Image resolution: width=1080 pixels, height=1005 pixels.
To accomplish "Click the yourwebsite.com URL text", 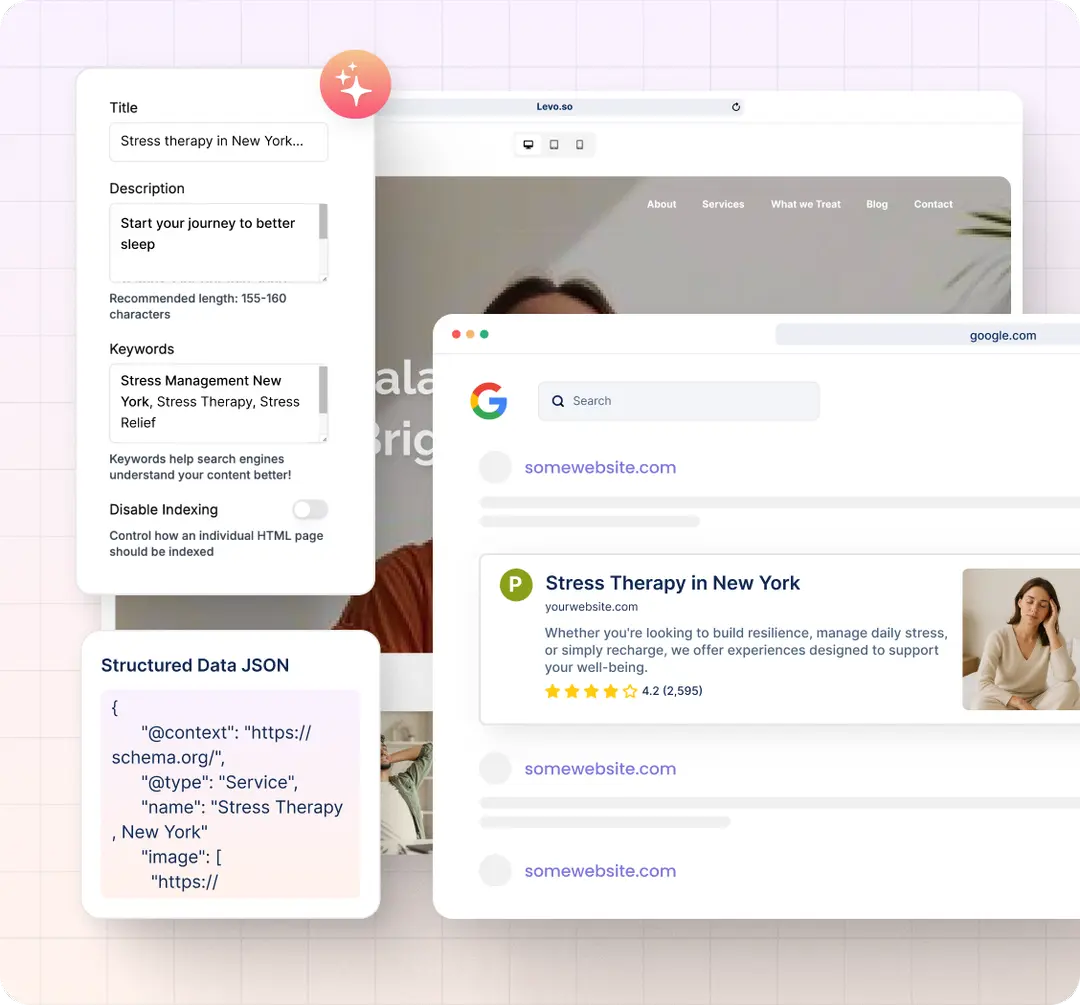I will click(591, 607).
